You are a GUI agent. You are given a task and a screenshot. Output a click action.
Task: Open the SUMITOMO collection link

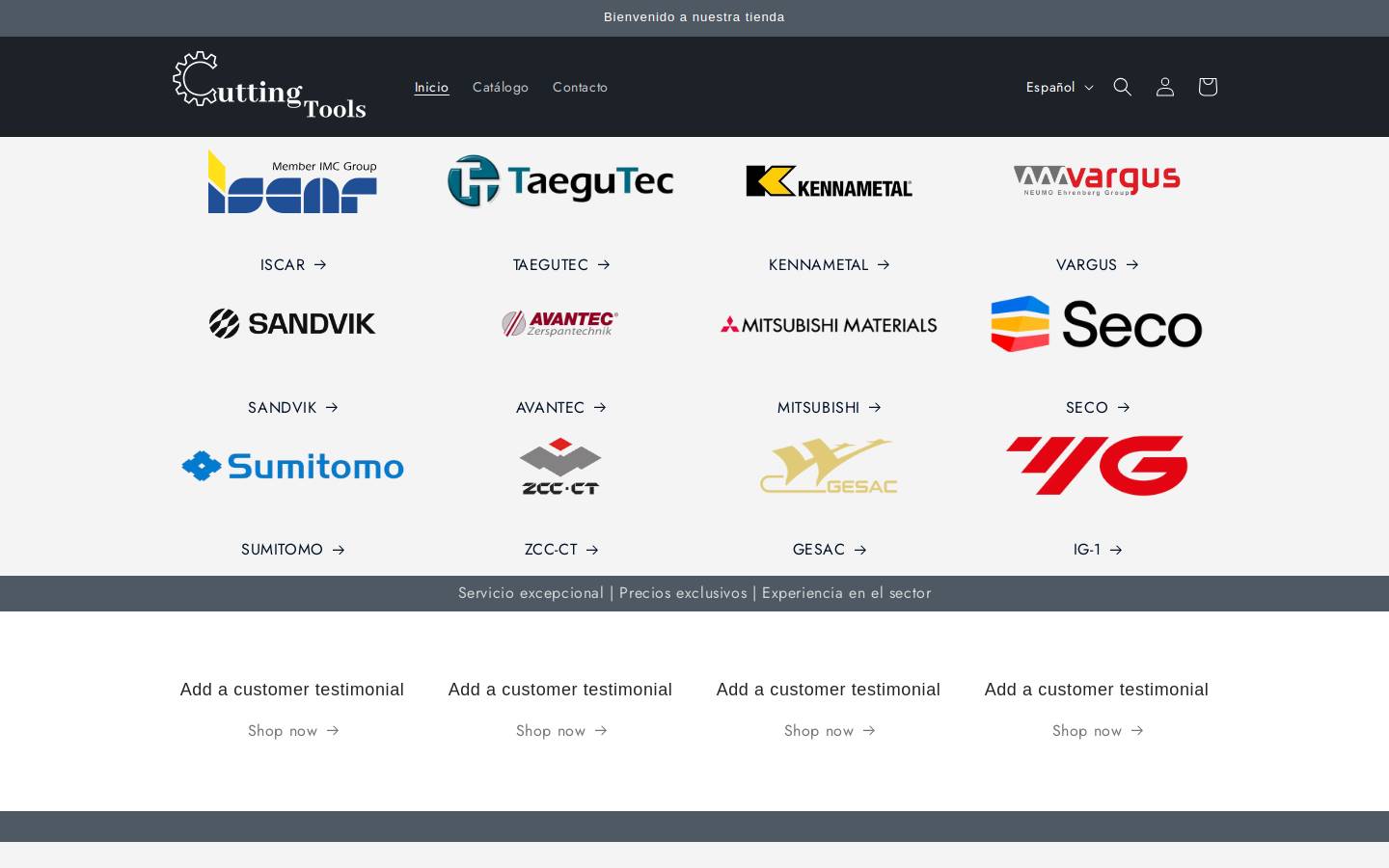click(293, 550)
